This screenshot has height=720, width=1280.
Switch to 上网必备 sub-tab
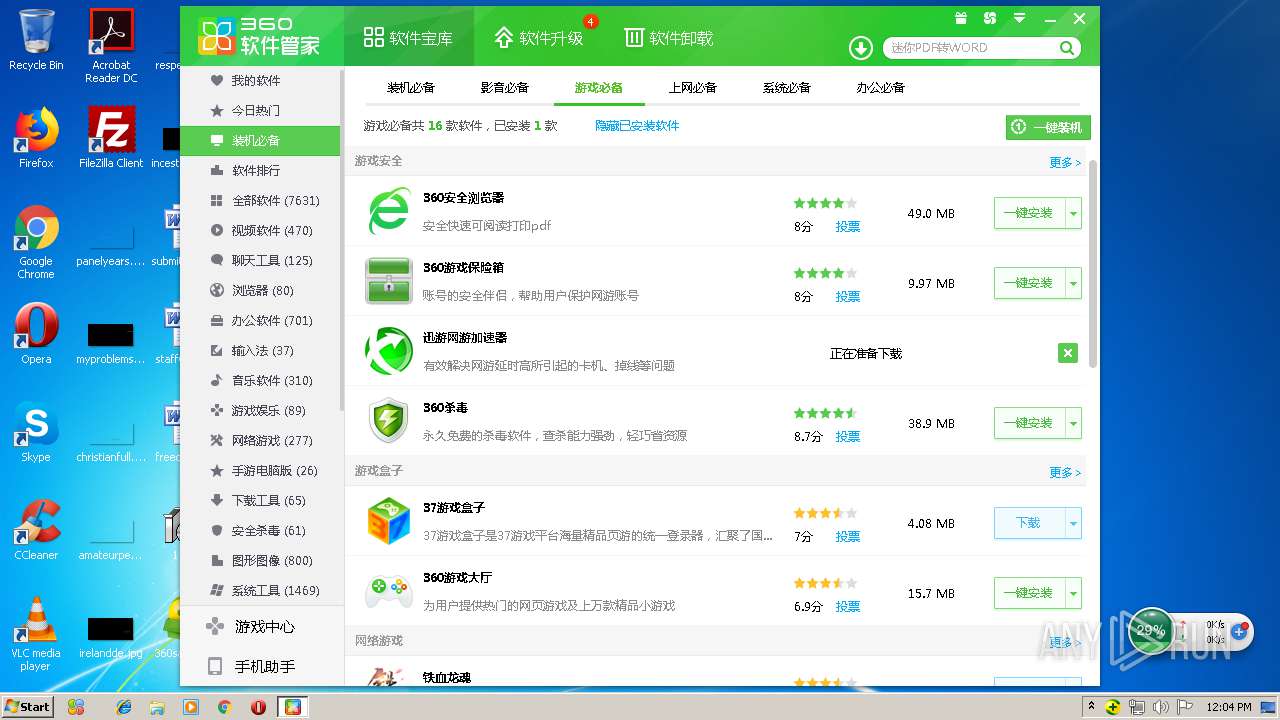[x=693, y=88]
